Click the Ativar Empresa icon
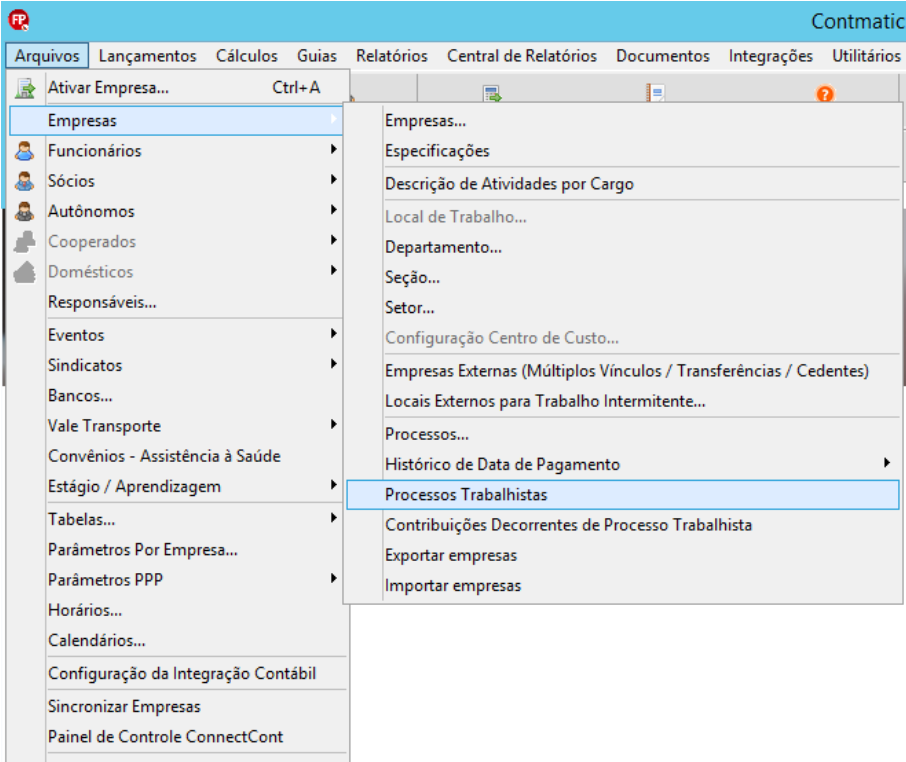The height and width of the screenshot is (762, 906). [x=25, y=88]
